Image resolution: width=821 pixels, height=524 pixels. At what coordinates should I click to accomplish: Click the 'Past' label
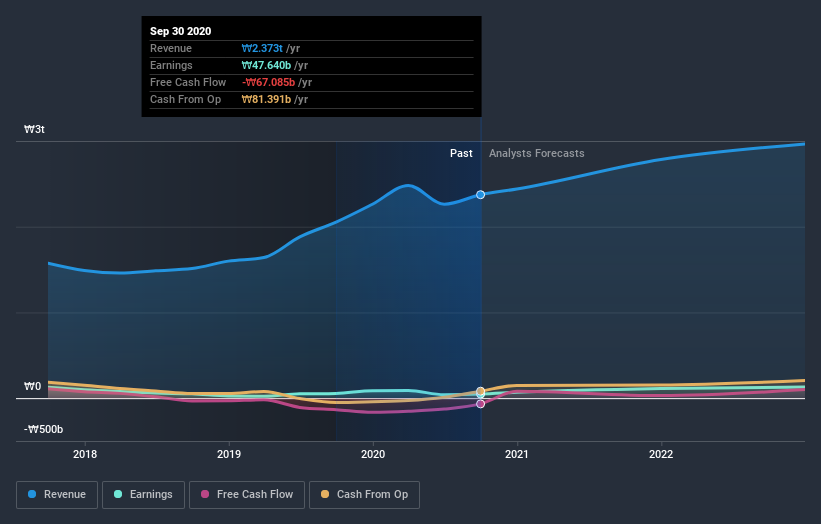(461, 153)
